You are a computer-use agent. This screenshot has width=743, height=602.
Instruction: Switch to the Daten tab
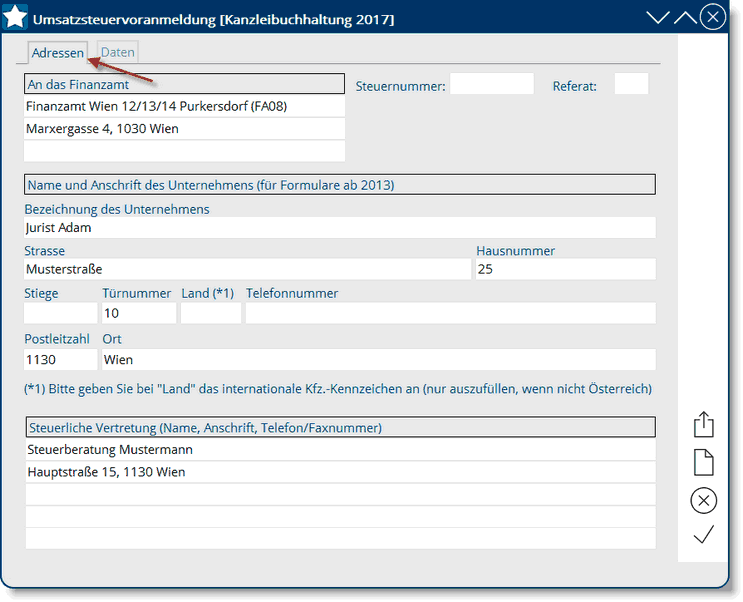(117, 53)
